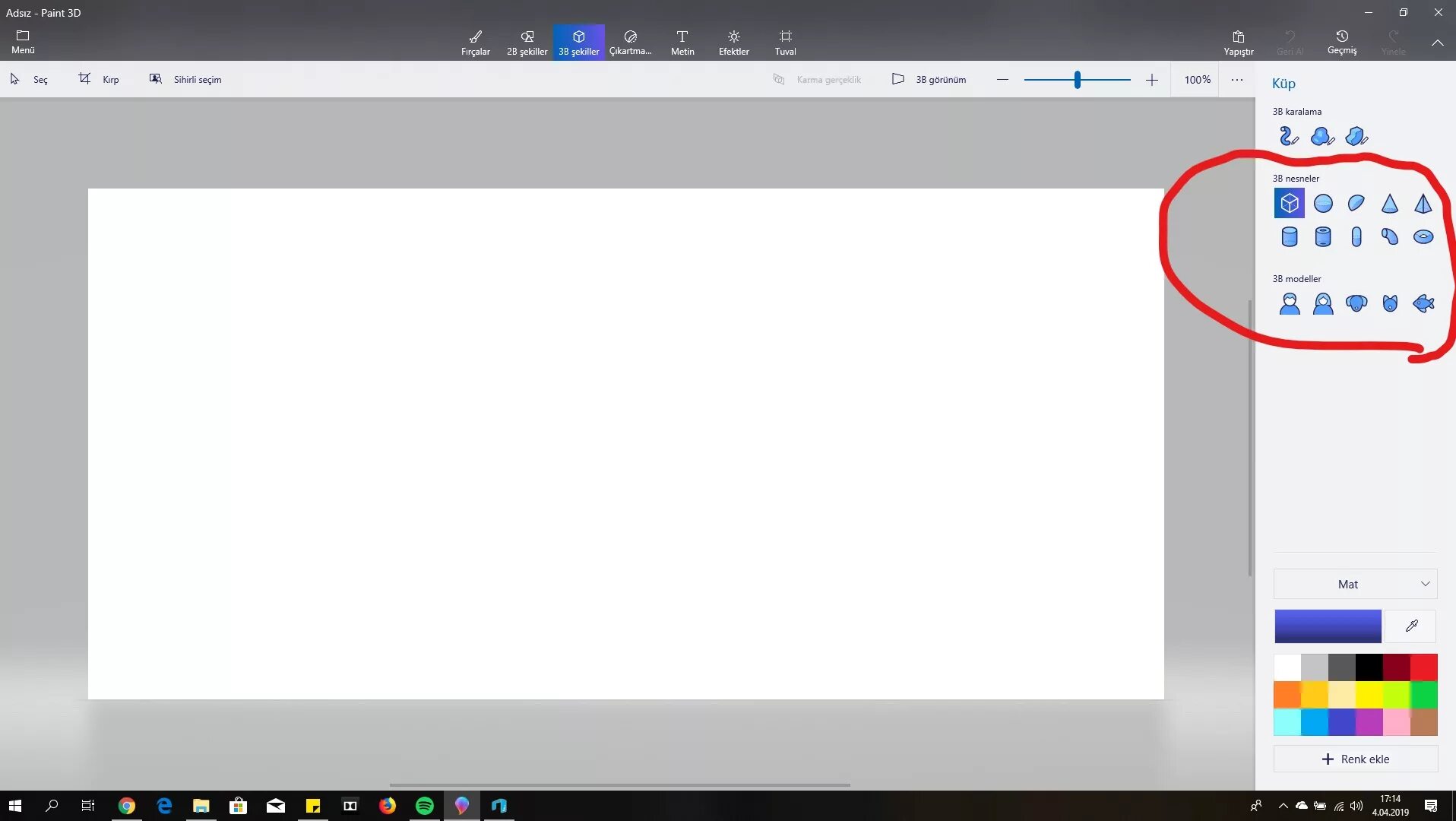This screenshot has height=821, width=1456.
Task: Pick a color with the eyedropper
Action: click(x=1411, y=626)
